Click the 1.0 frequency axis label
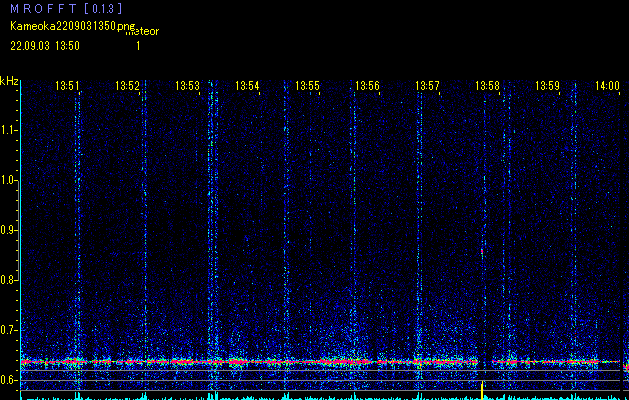This screenshot has width=629, height=400. (8, 180)
